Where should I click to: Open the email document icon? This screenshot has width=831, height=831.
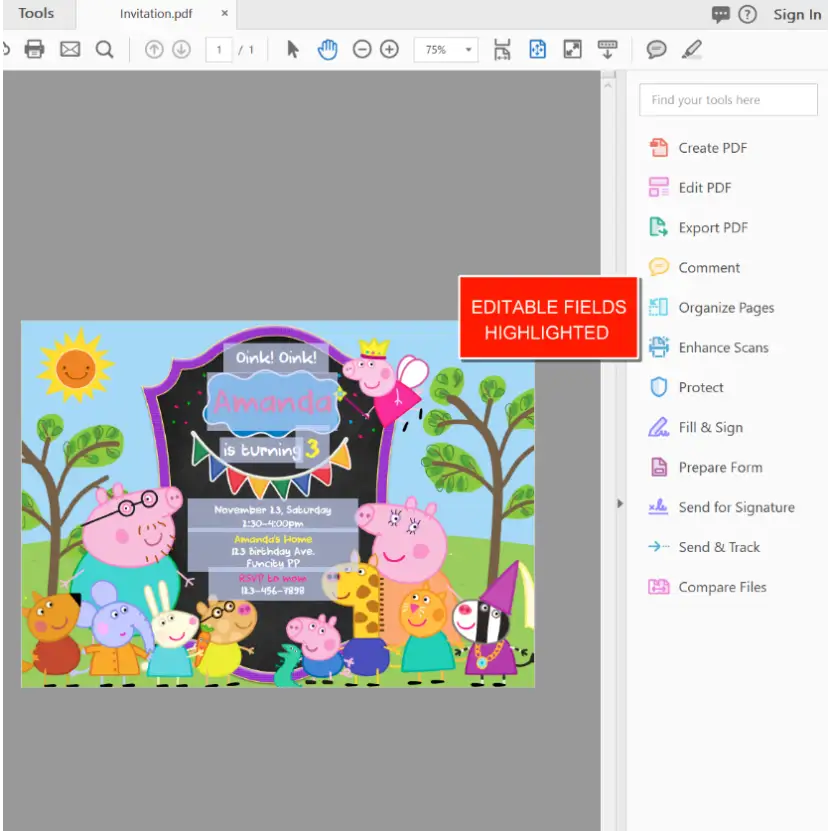coord(69,48)
